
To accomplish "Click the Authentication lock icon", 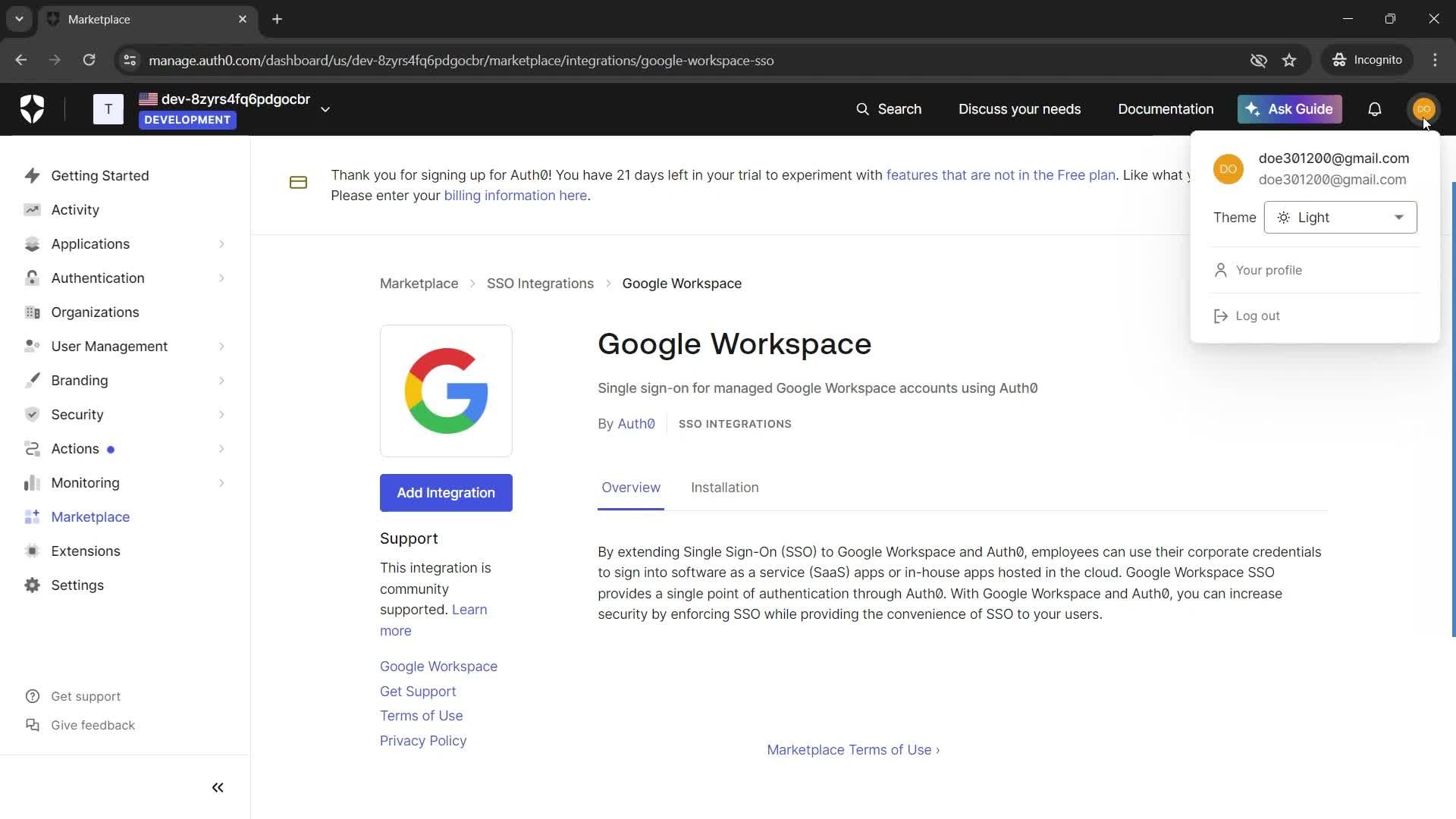I will coord(32,278).
